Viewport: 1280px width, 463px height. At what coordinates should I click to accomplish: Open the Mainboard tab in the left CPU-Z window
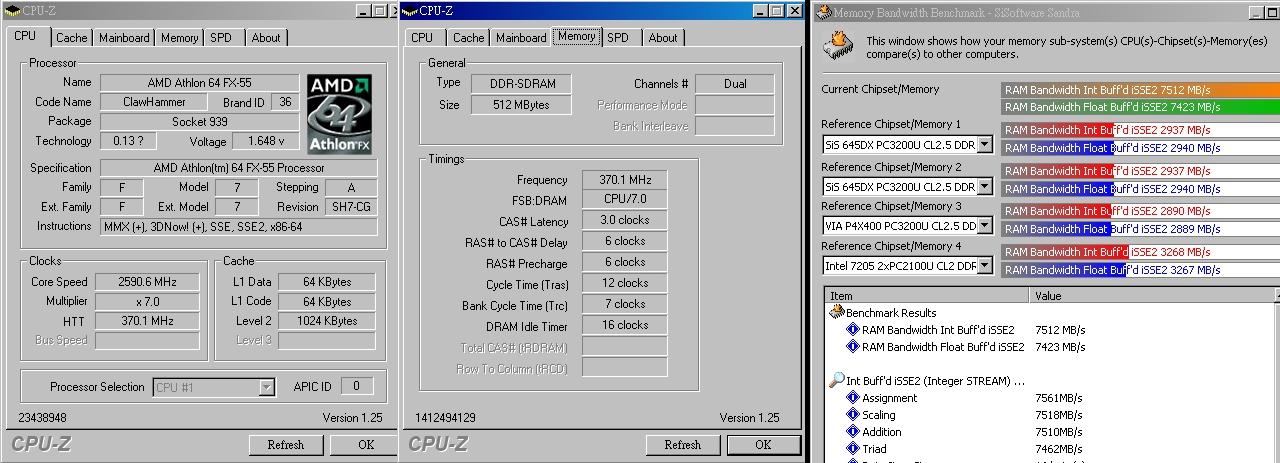click(124, 38)
